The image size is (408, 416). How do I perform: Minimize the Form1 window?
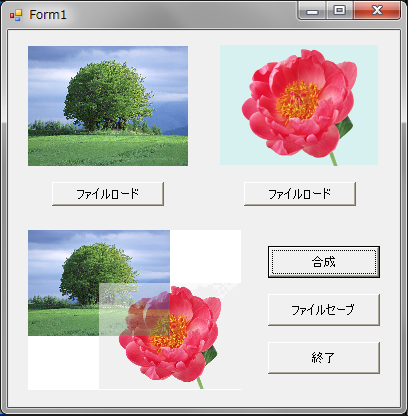tap(312, 11)
